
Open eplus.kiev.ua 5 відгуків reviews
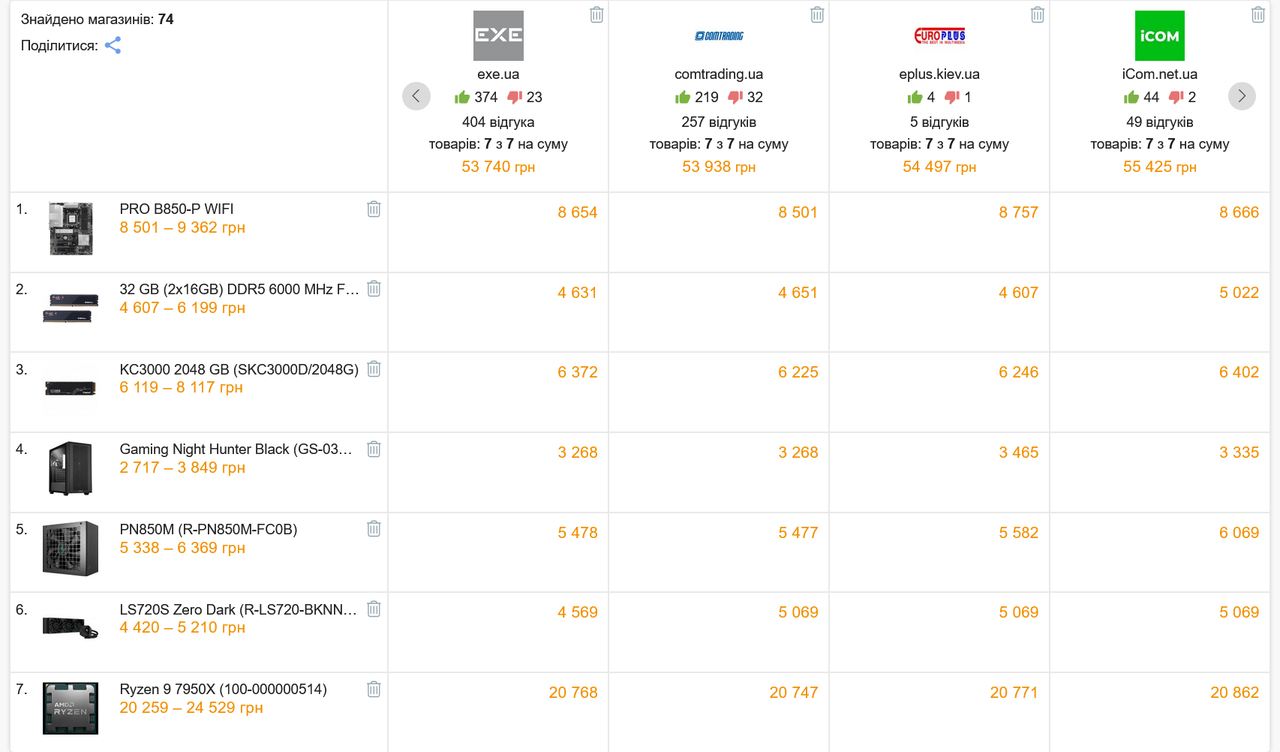coord(940,122)
